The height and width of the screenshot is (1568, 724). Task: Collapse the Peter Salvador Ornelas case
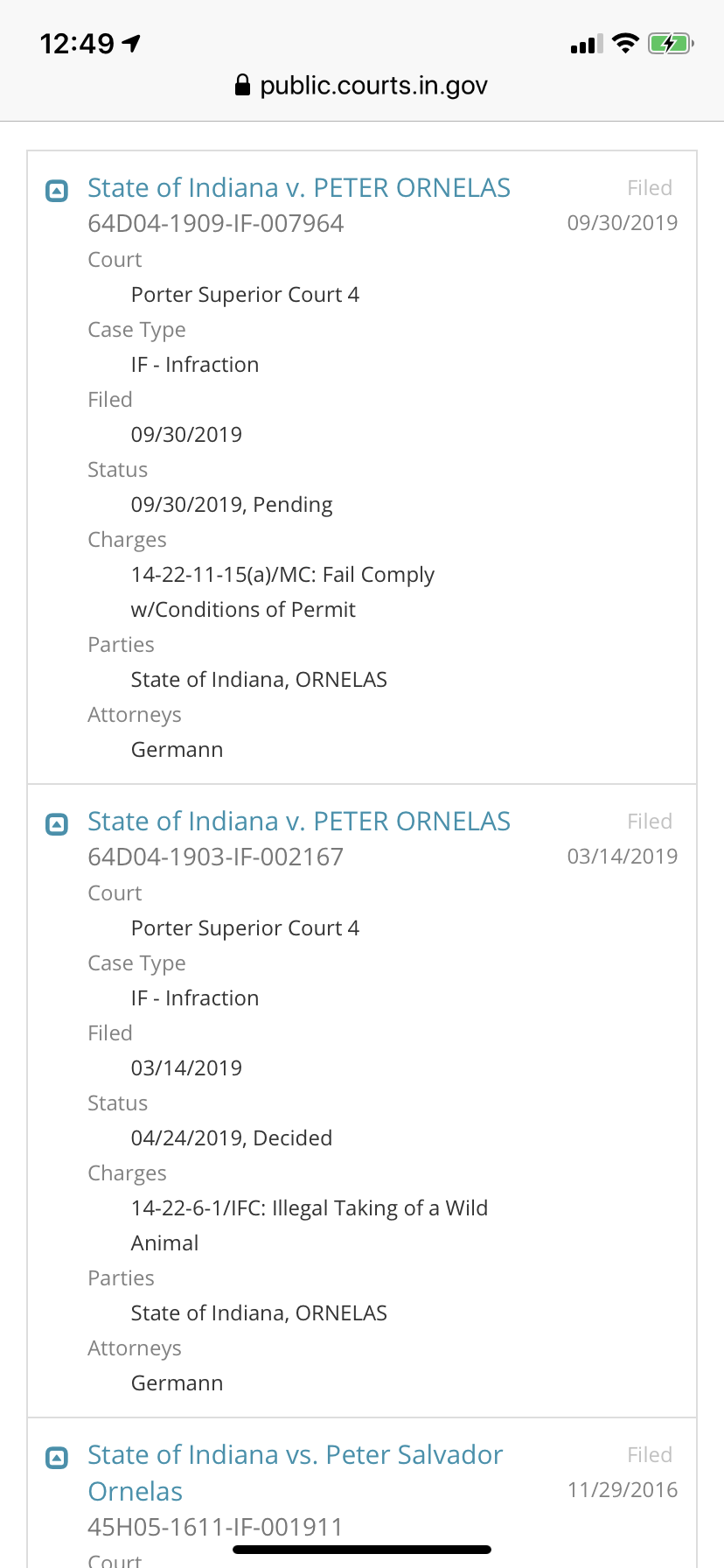pyautogui.click(x=57, y=1457)
